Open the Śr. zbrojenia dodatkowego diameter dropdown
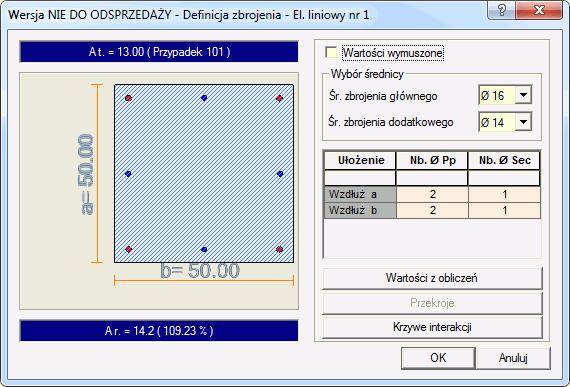This screenshot has height=387, width=570. coord(523,122)
